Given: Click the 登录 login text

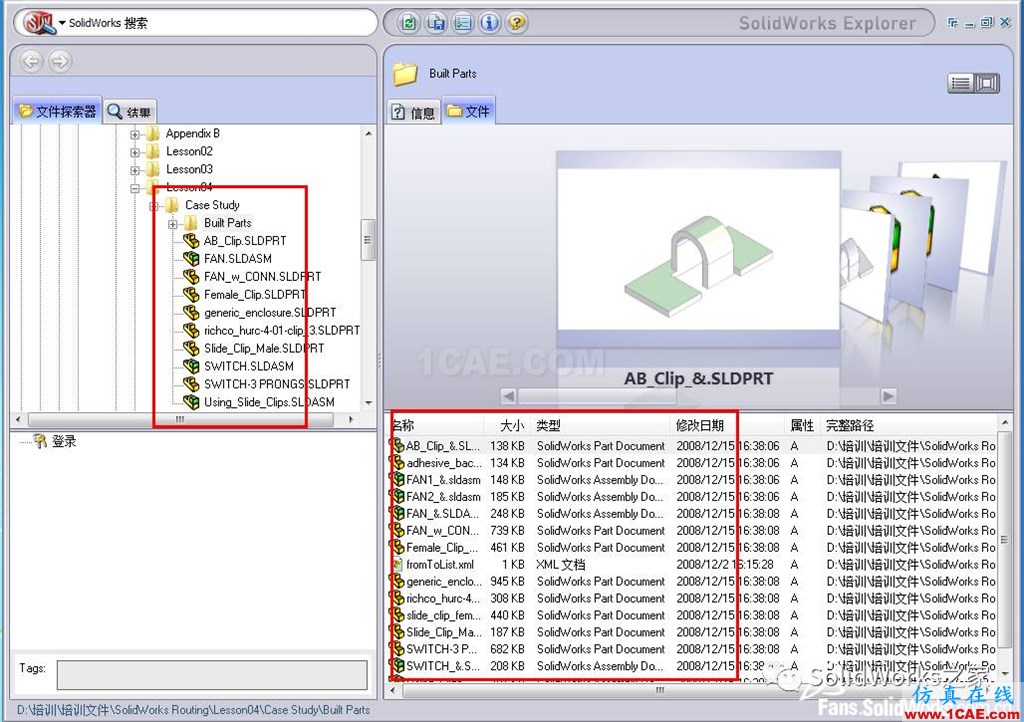Looking at the screenshot, I should coord(64,441).
